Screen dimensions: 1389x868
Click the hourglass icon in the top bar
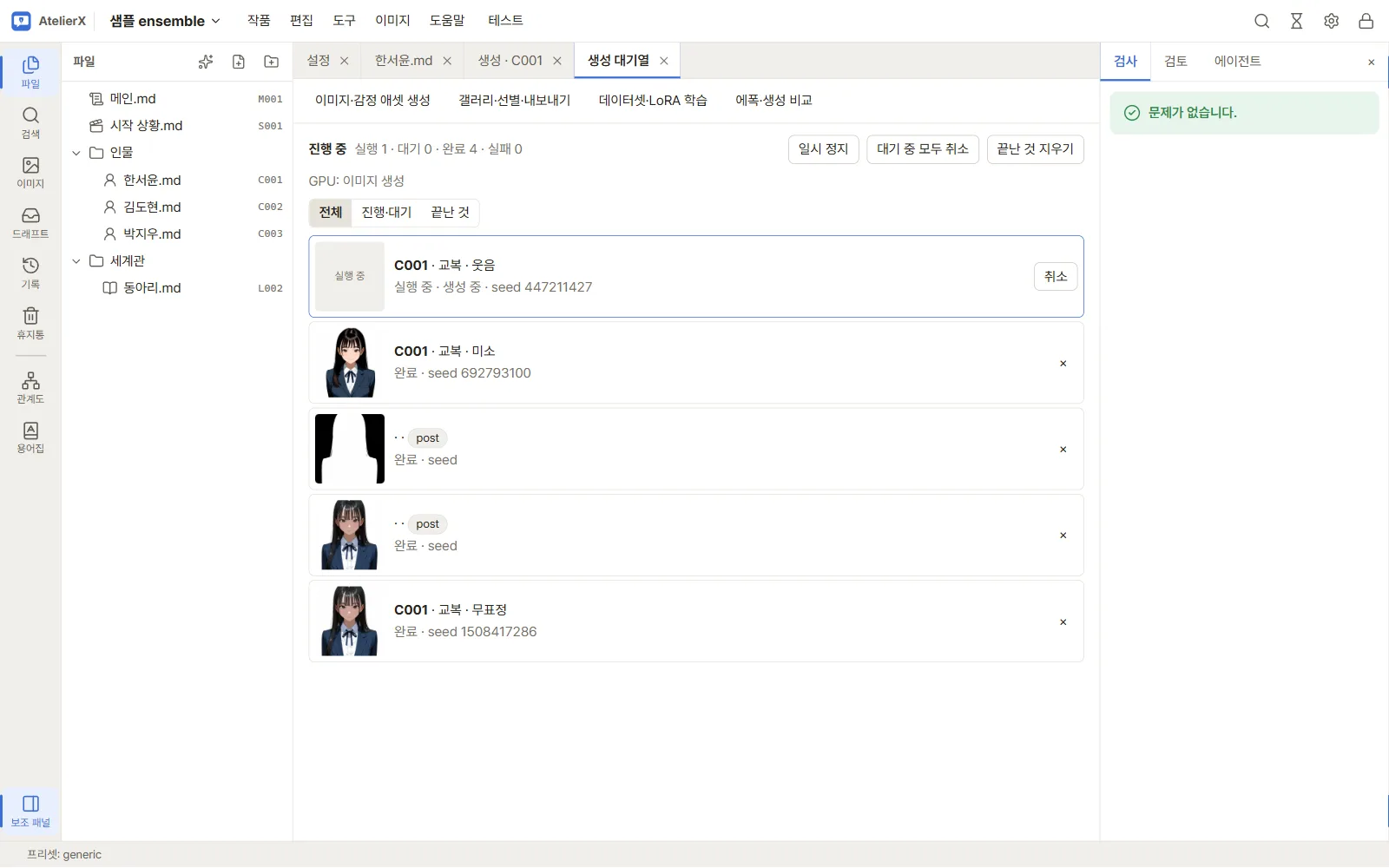click(x=1297, y=21)
